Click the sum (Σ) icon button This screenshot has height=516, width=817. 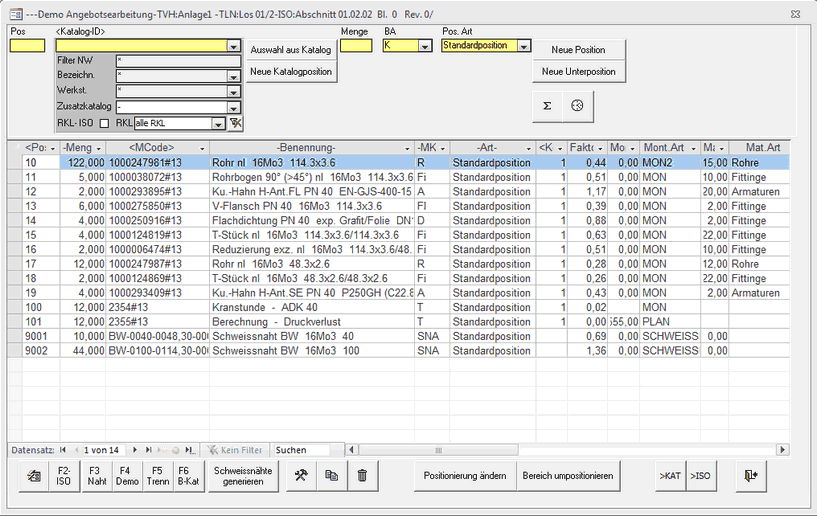pyautogui.click(x=546, y=105)
